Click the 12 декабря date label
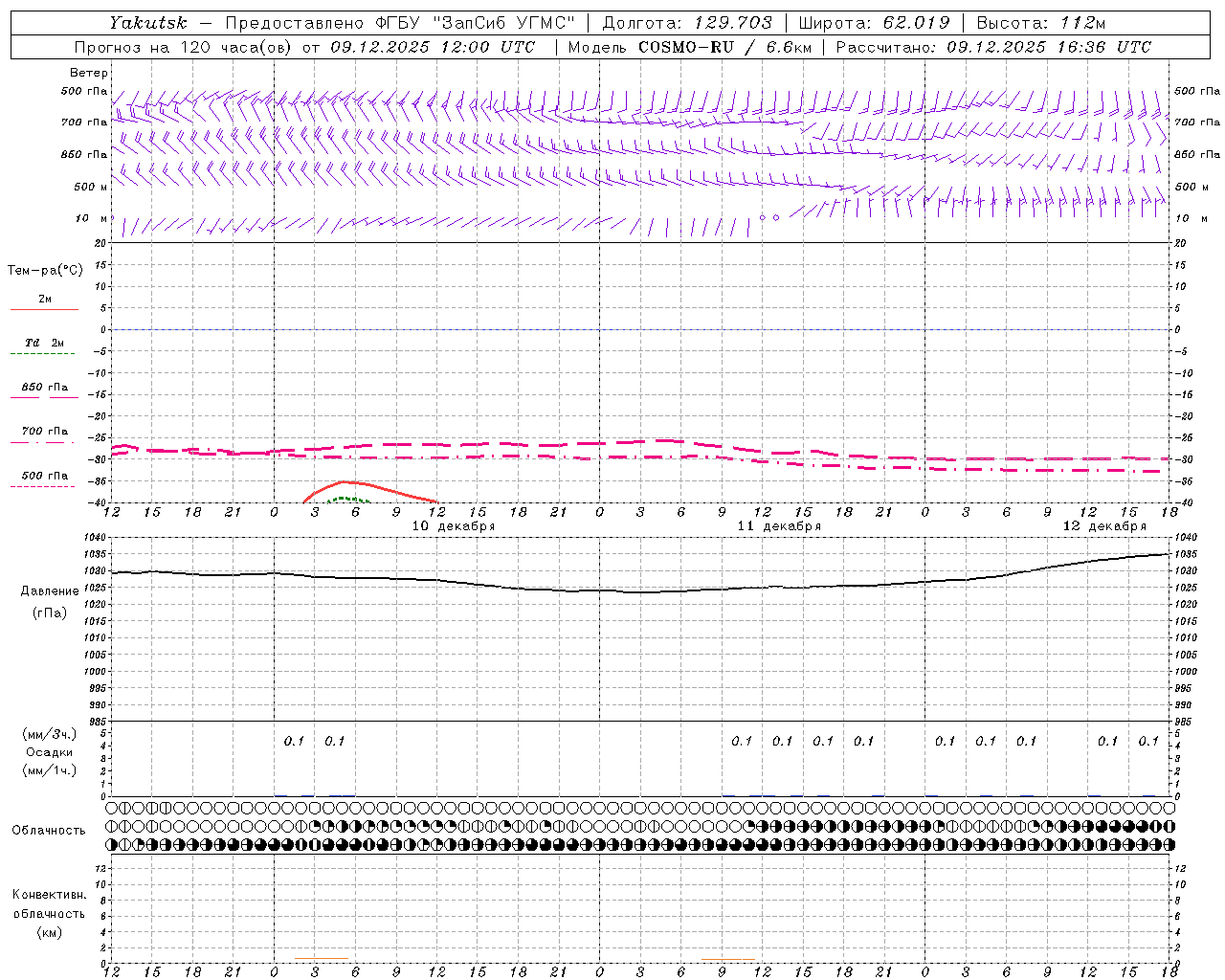Image resolution: width=1225 pixels, height=980 pixels. (x=1104, y=525)
